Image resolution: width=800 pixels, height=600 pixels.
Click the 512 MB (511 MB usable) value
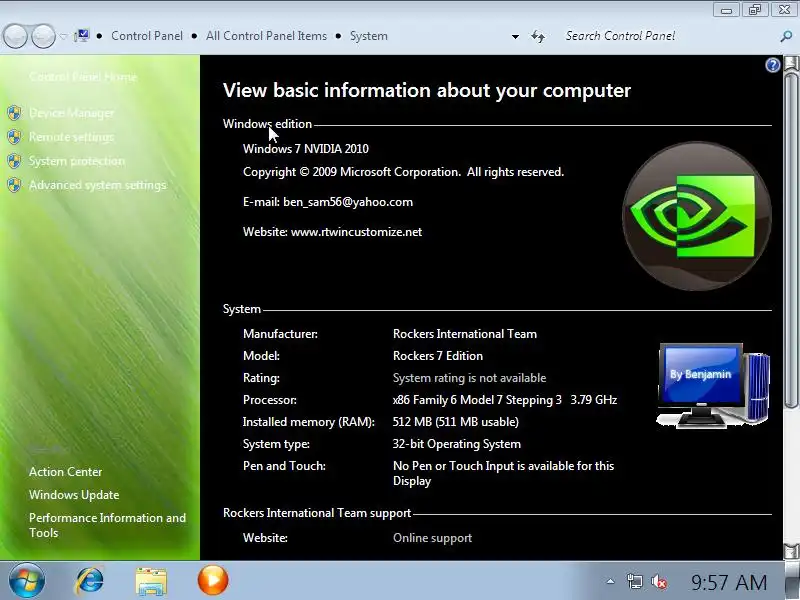[456, 422]
